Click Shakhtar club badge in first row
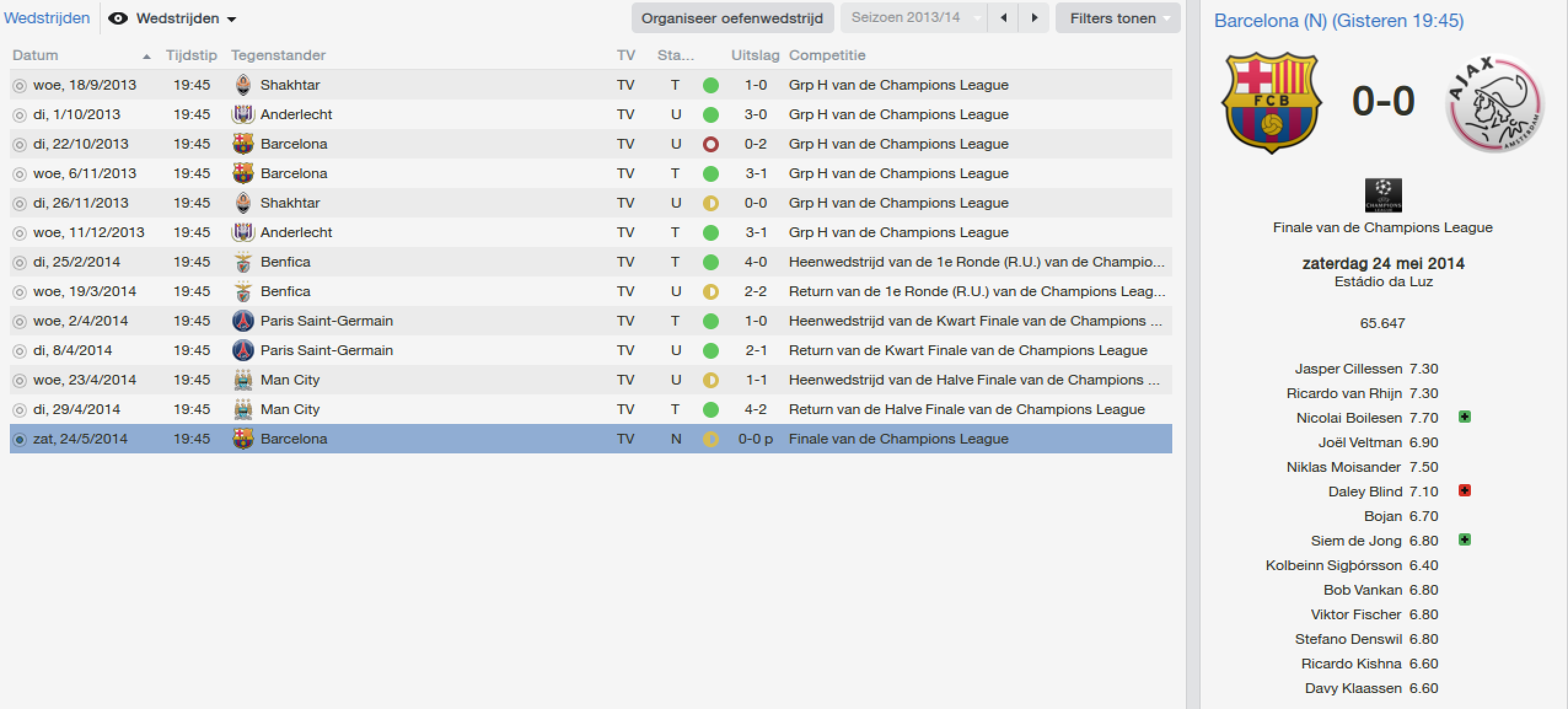 tap(243, 85)
